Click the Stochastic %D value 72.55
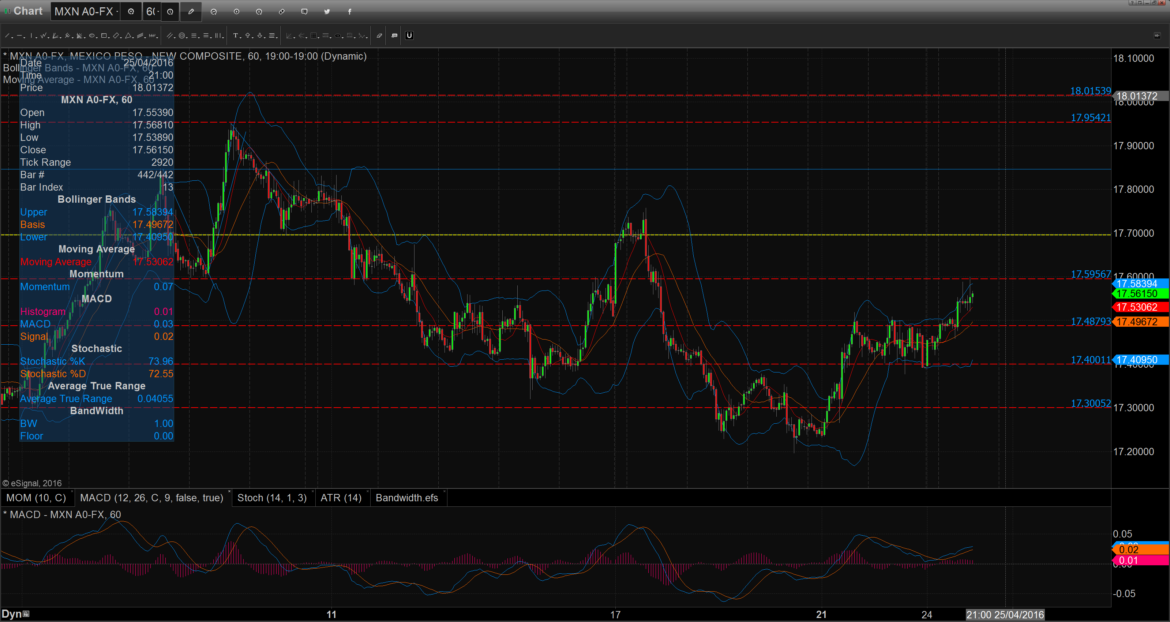This screenshot has height=622, width=1170. [161, 374]
